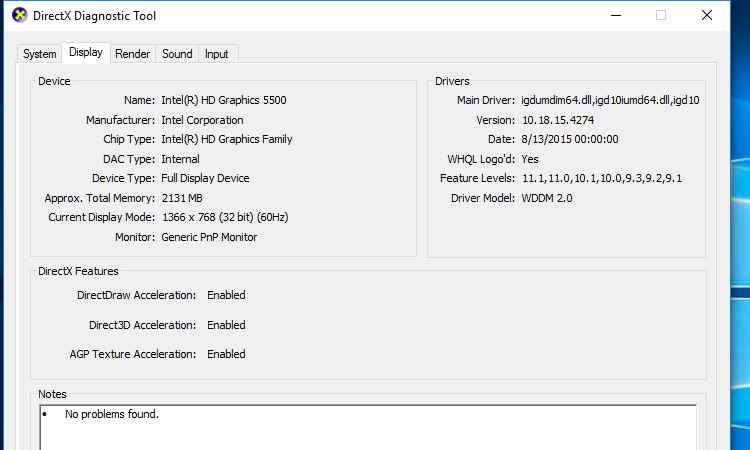The height and width of the screenshot is (450, 750).
Task: Click the 'Chip Type:' label
Action: click(x=129, y=139)
